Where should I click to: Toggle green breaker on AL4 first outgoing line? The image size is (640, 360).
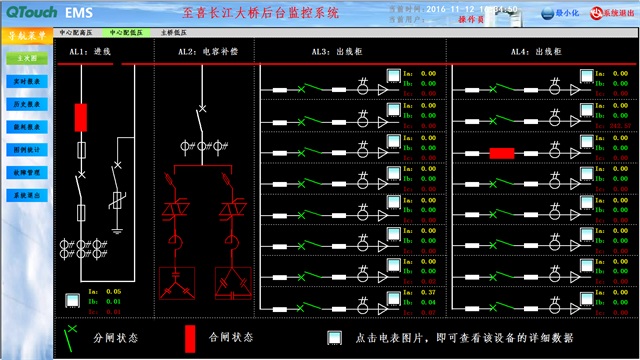pyautogui.click(x=503, y=88)
